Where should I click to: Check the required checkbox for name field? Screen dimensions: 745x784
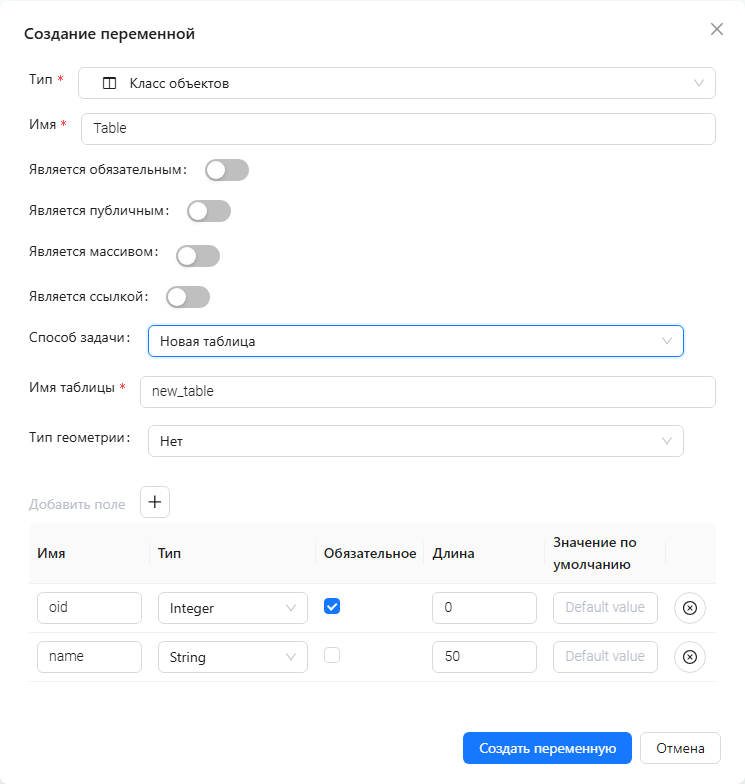333,656
